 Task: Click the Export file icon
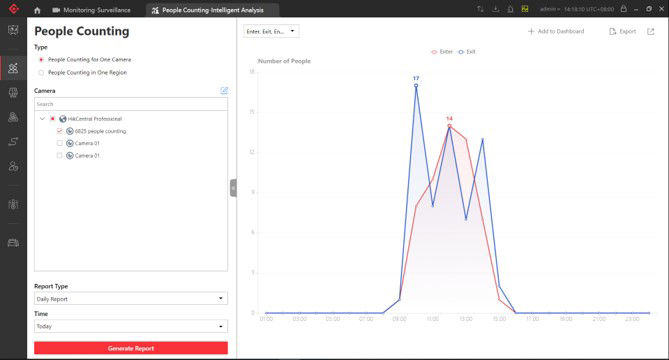pos(613,32)
